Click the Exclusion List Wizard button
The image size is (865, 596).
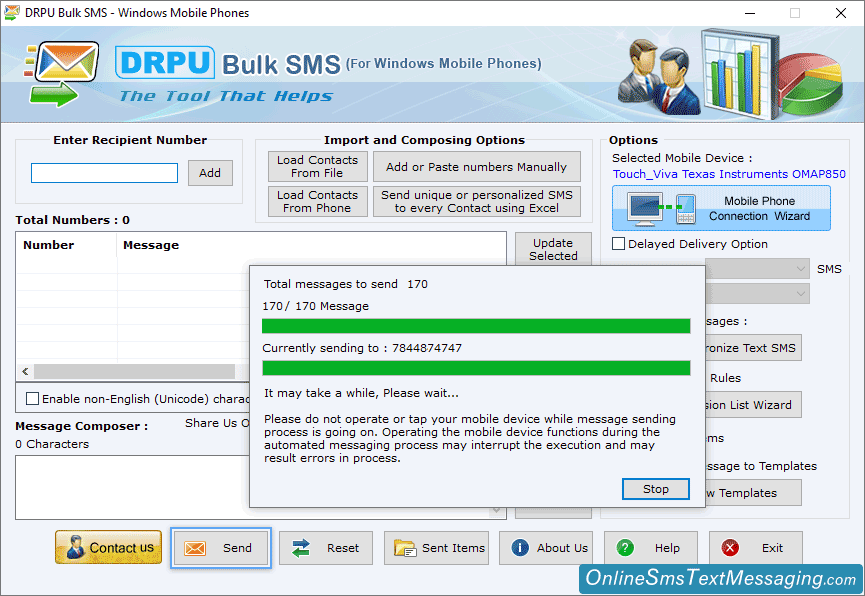(753, 405)
